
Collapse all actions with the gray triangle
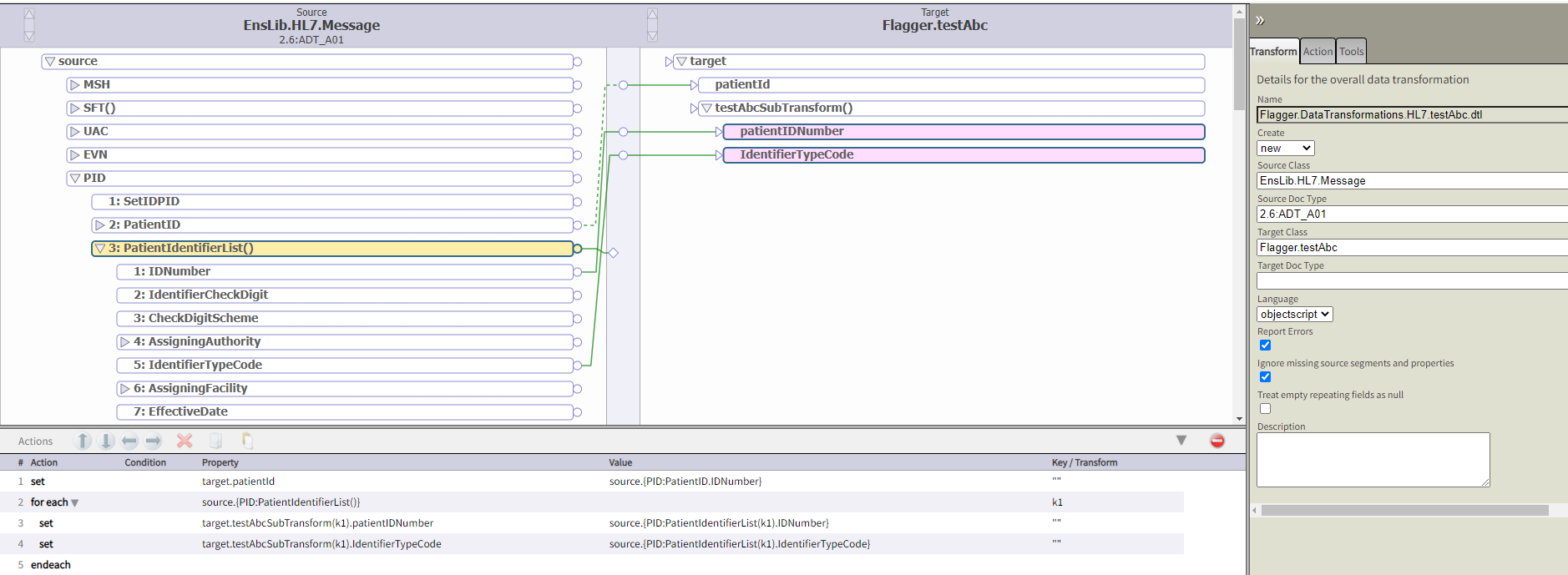(1181, 441)
